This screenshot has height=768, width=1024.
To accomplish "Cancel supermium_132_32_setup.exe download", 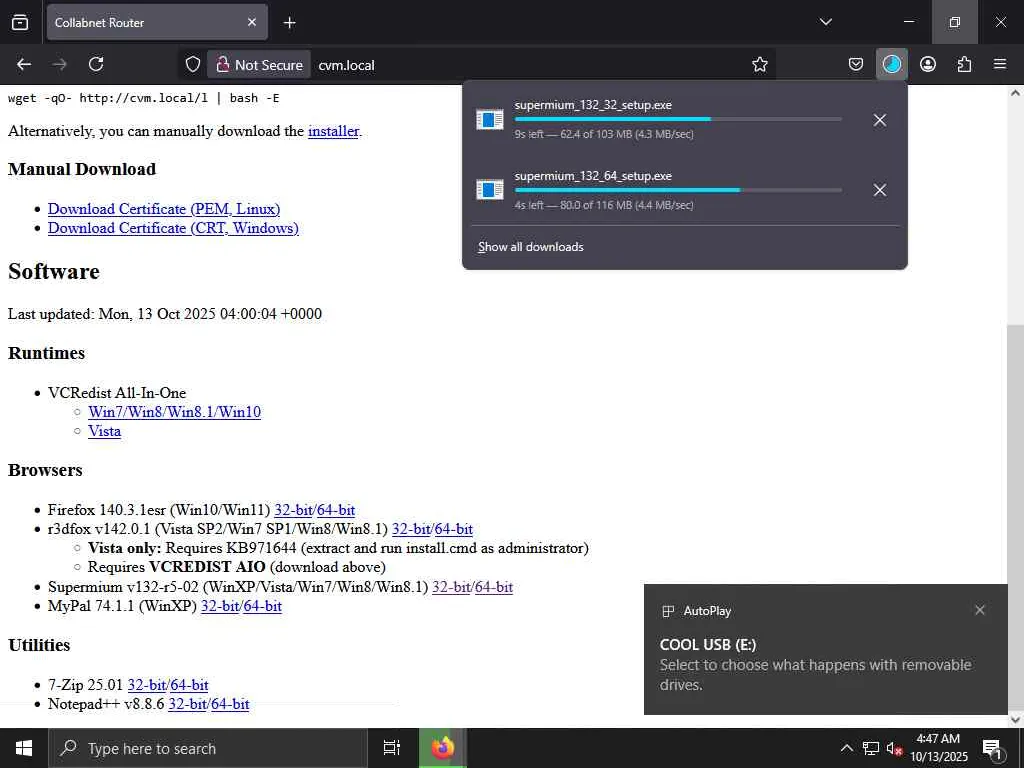I will point(880,120).
